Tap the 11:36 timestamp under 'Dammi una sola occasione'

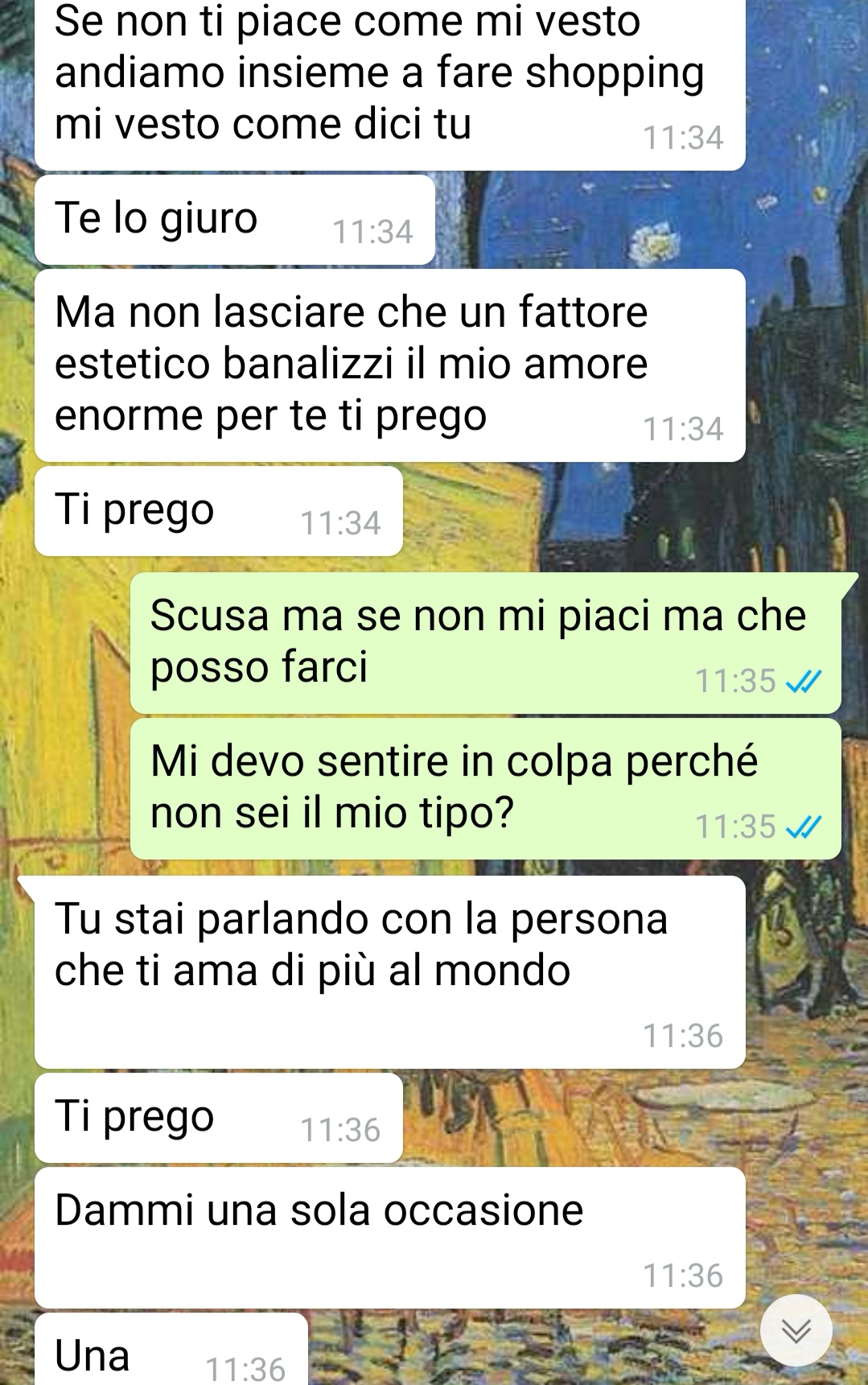click(x=683, y=1276)
